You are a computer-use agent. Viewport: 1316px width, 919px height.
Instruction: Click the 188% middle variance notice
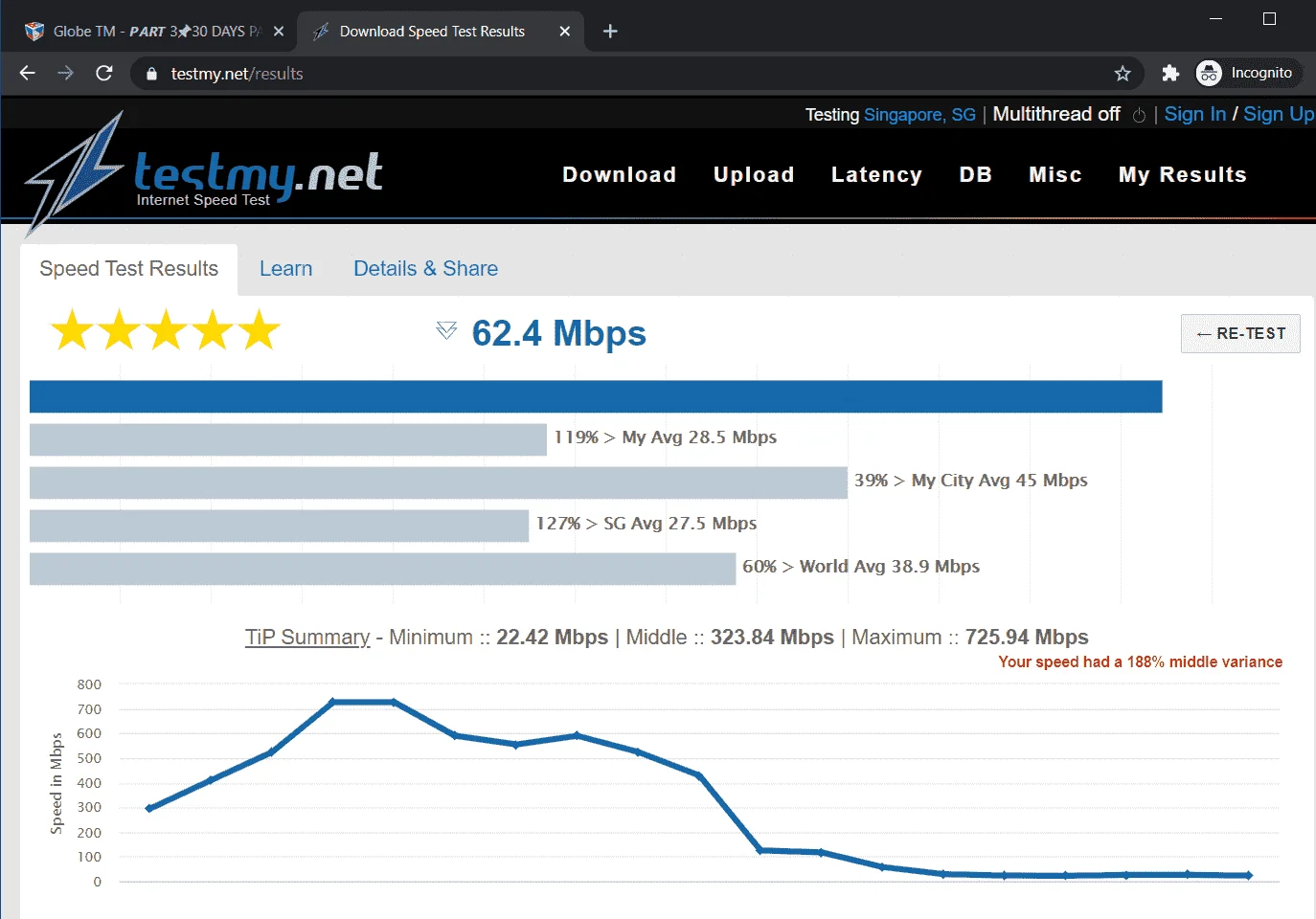coord(1140,662)
